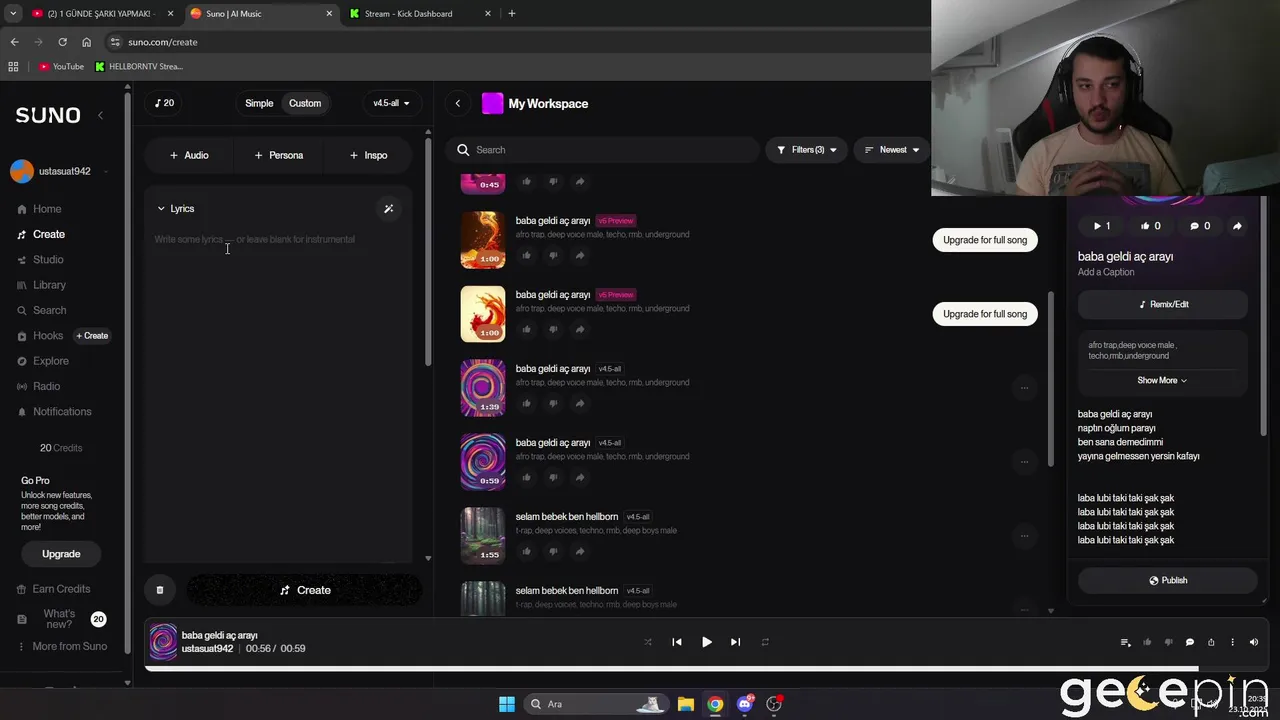Click the Create song button

coord(304,590)
